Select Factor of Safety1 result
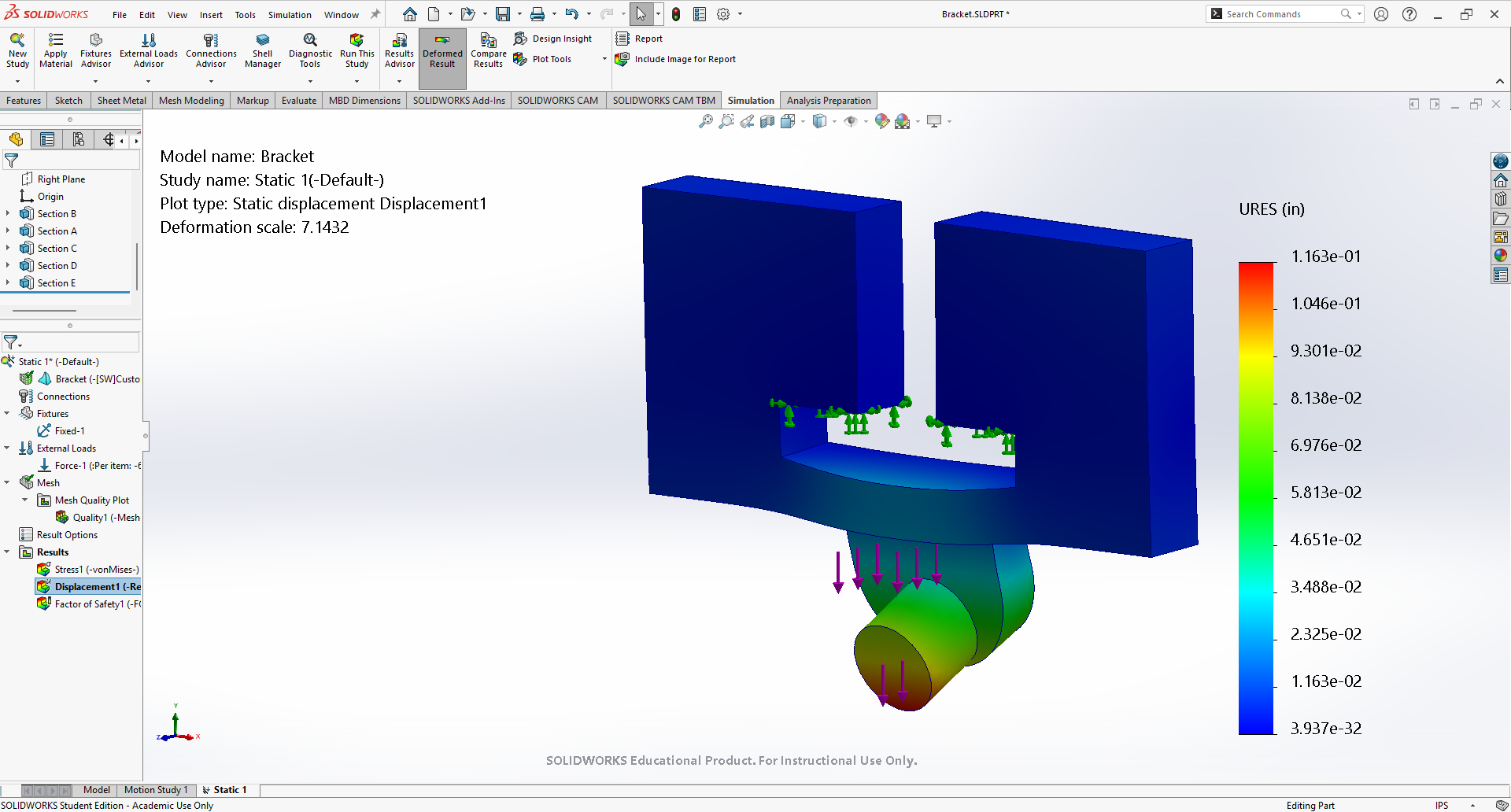The image size is (1511, 812). [x=89, y=604]
